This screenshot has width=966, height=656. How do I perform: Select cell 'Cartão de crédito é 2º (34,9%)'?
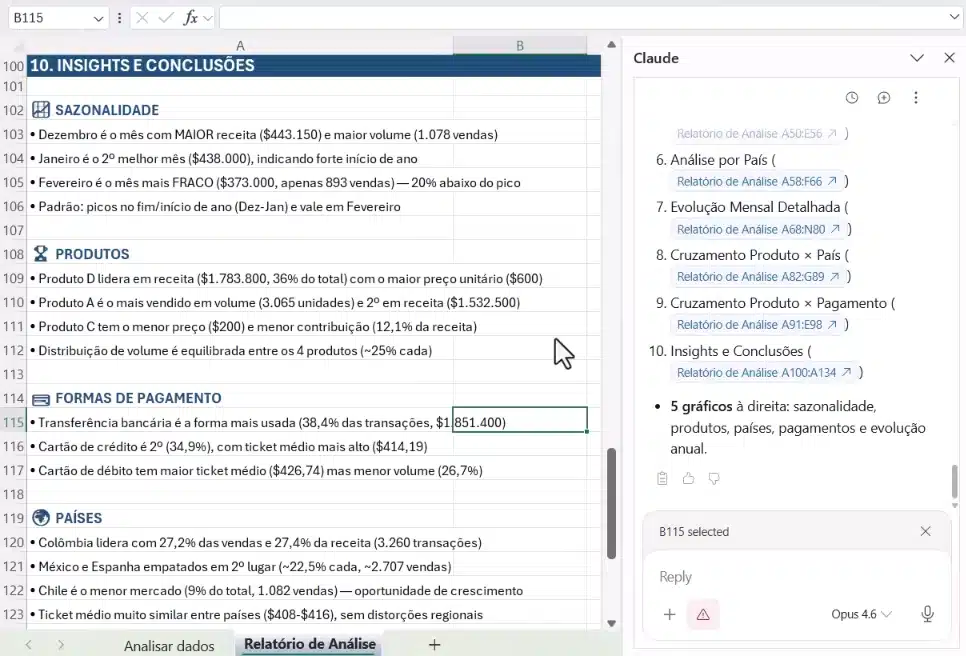(240, 447)
